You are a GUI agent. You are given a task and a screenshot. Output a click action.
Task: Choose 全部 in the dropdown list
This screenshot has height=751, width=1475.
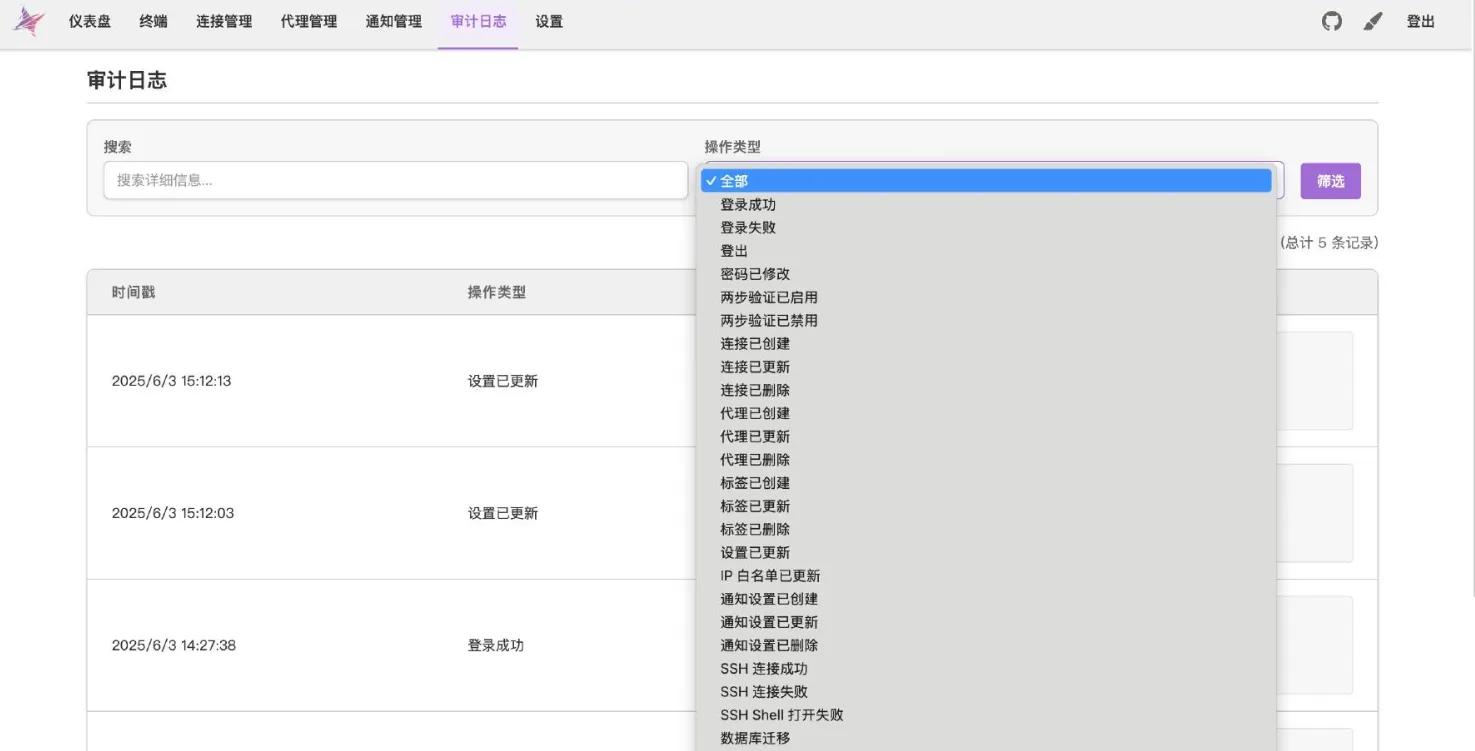[x=985, y=181]
